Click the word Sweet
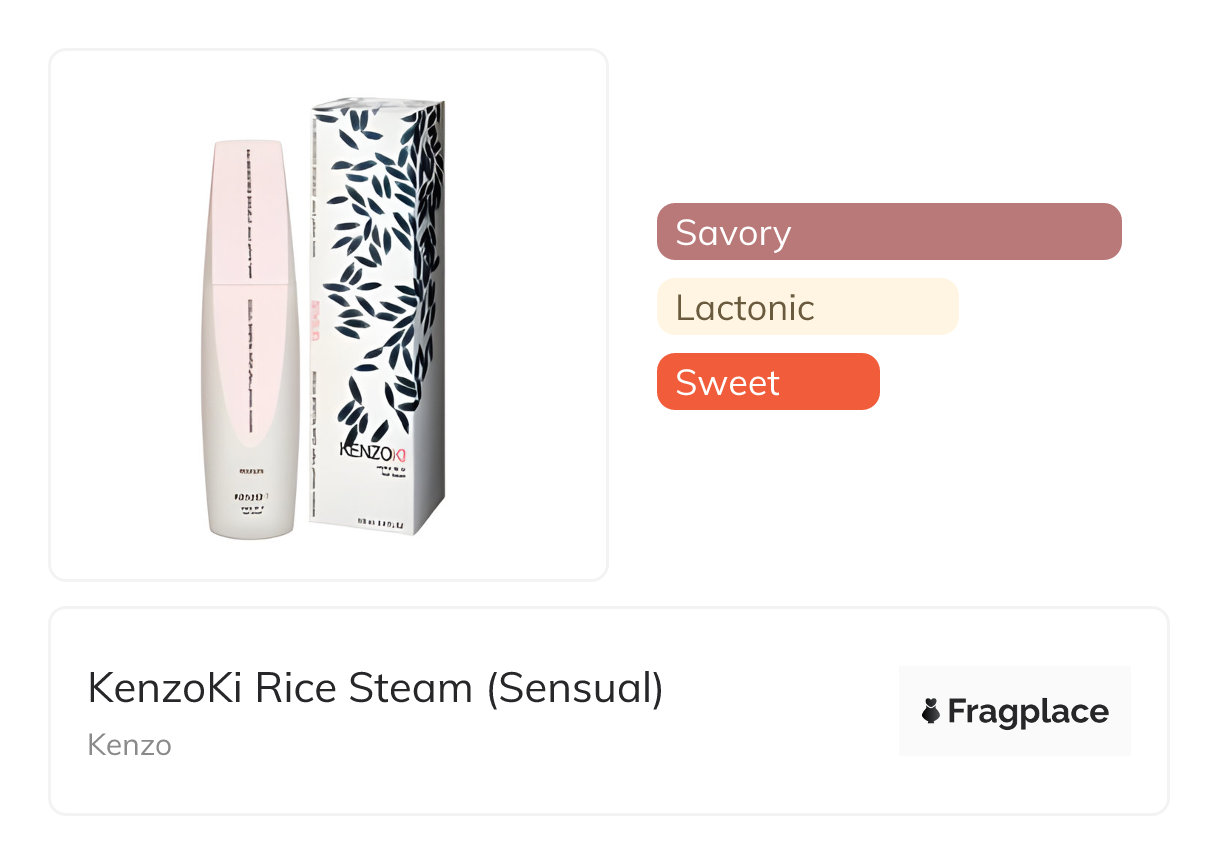 coord(727,382)
